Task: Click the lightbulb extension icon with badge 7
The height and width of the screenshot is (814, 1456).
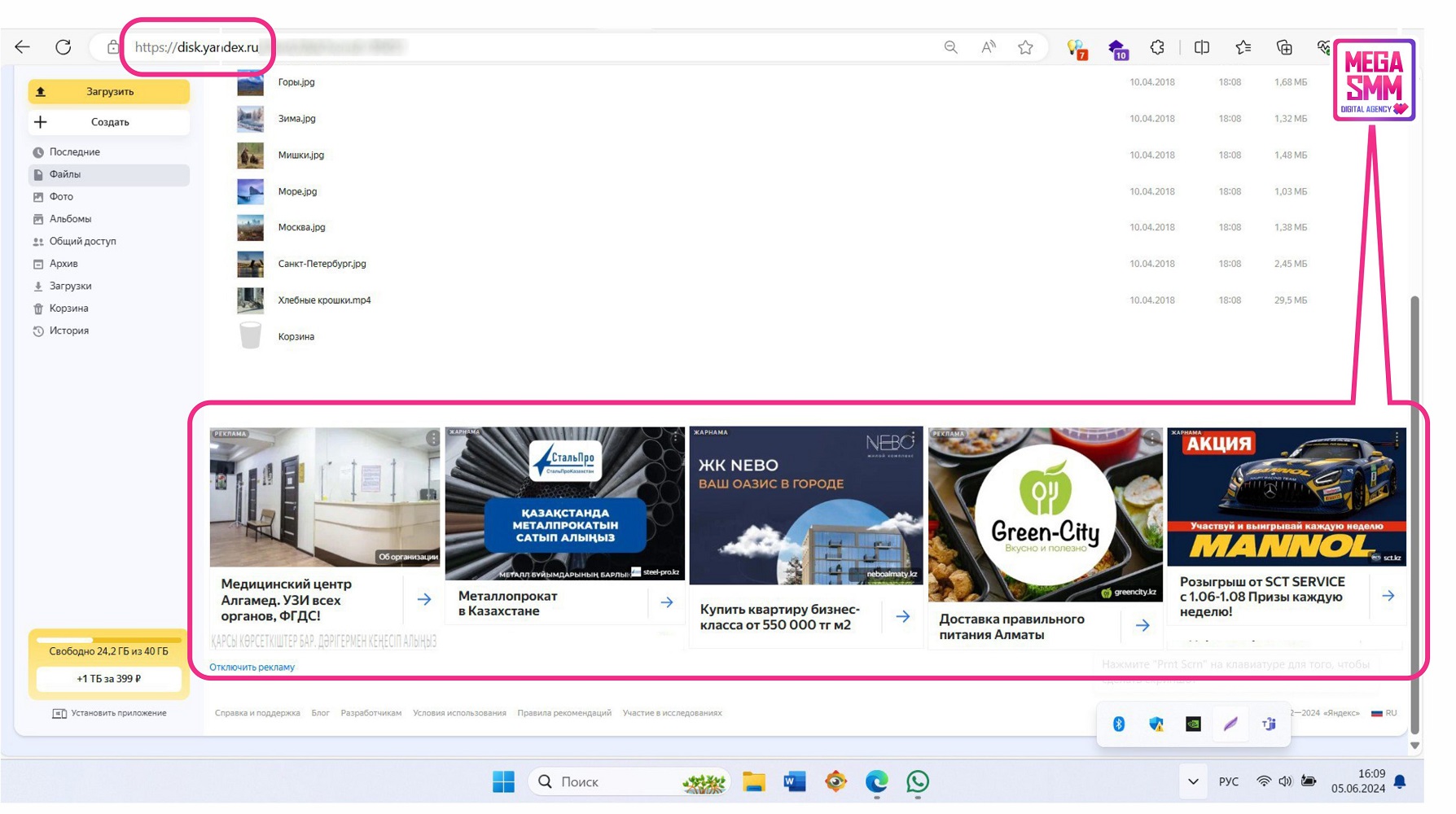Action: pos(1077,49)
